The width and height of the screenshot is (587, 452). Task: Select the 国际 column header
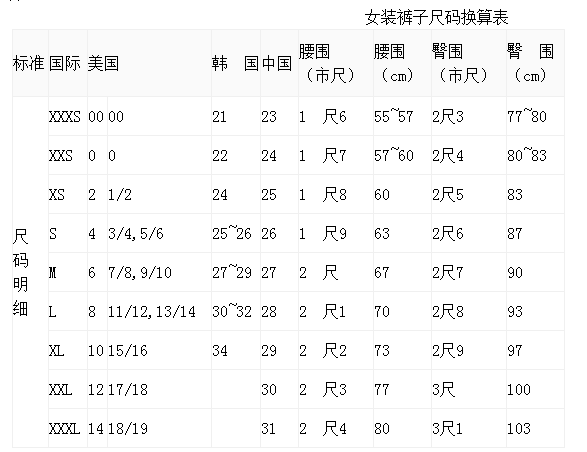[x=65, y=63]
